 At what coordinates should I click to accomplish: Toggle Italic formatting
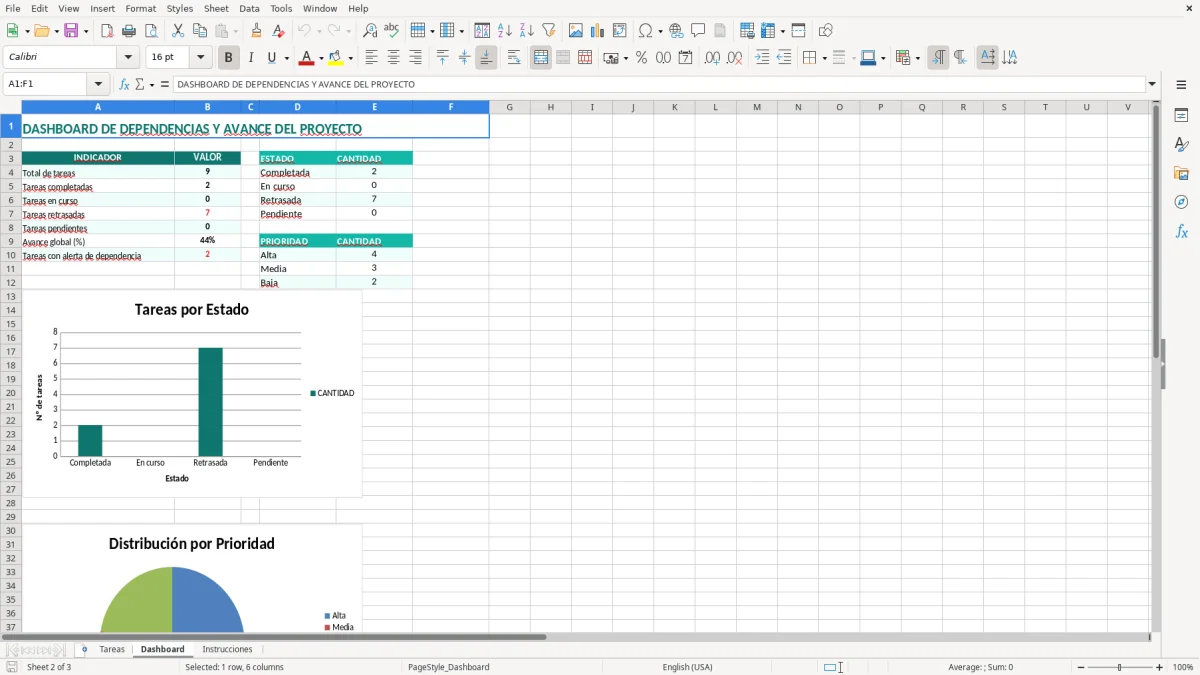(251, 58)
